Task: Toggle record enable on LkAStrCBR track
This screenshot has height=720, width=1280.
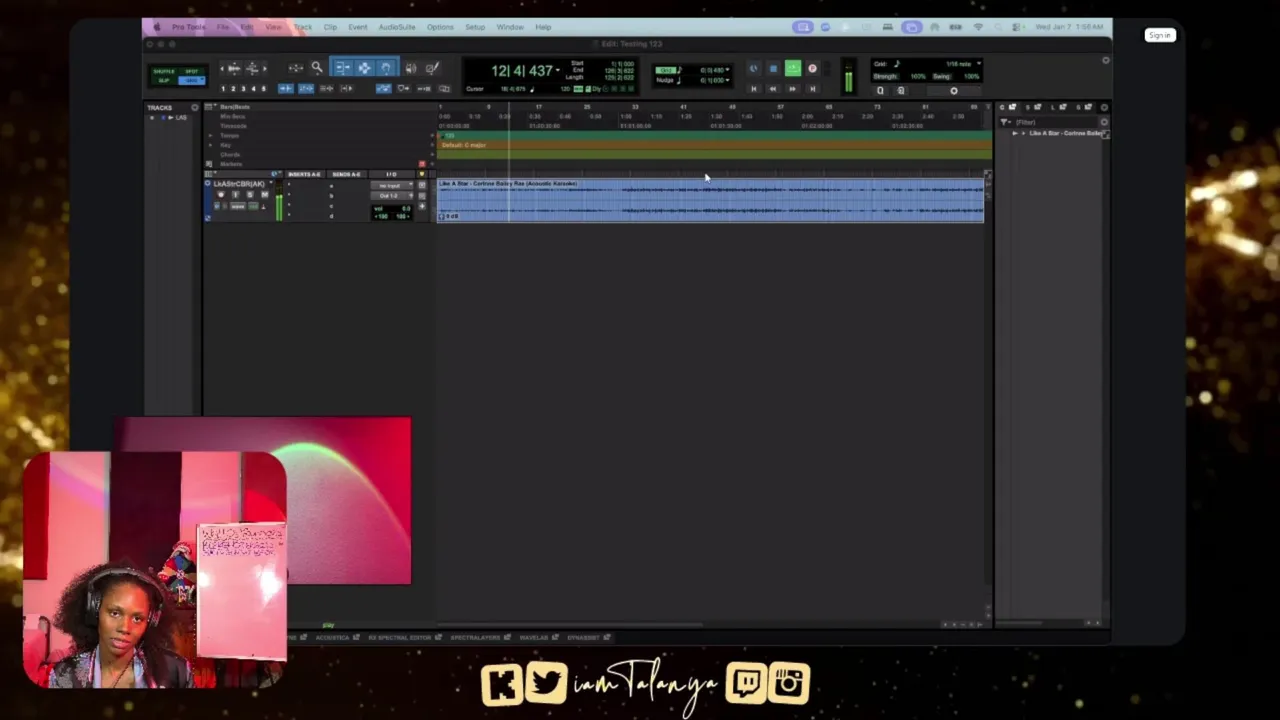Action: pyautogui.click(x=221, y=195)
